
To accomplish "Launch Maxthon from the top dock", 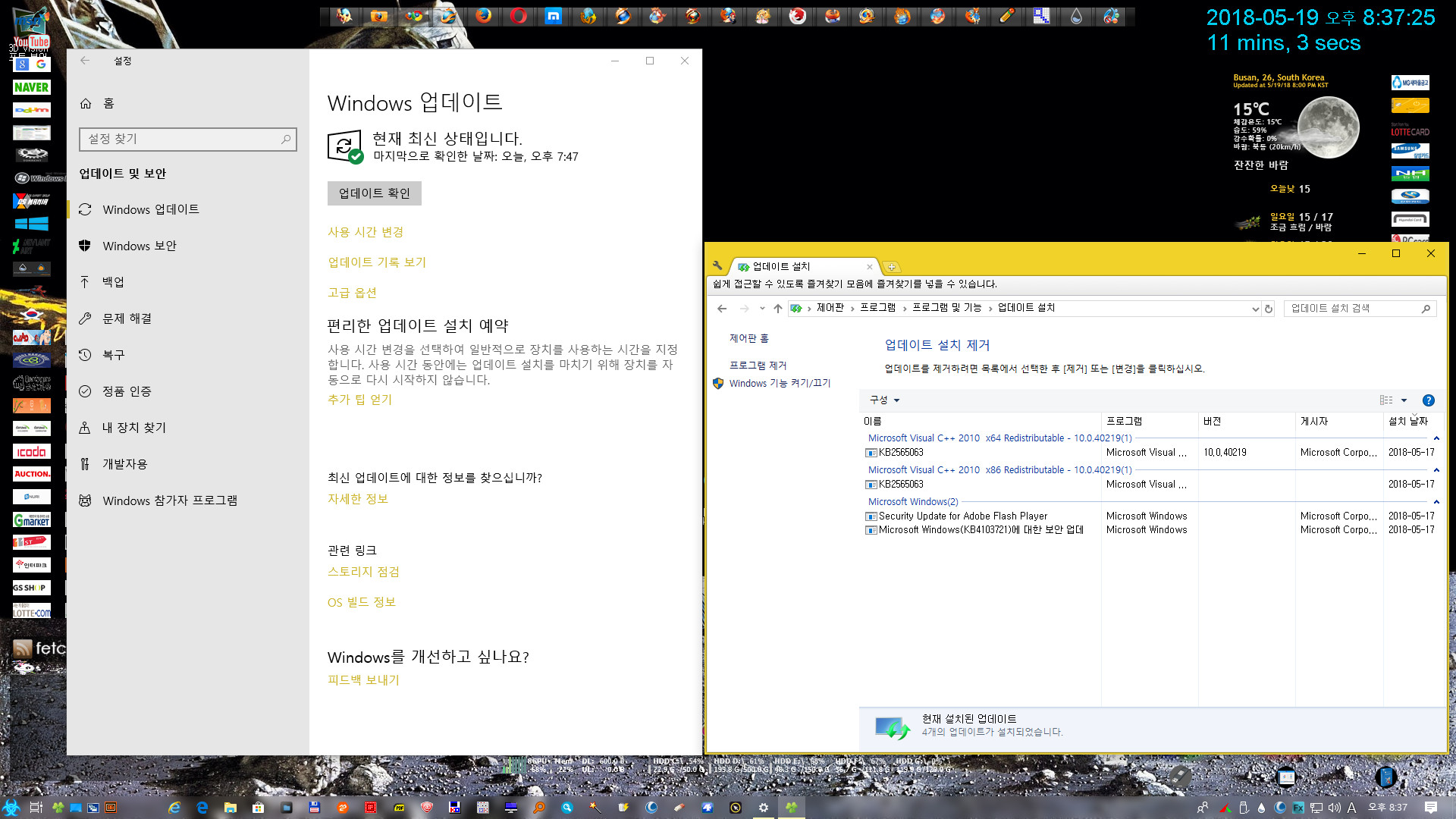I will tap(554, 15).
